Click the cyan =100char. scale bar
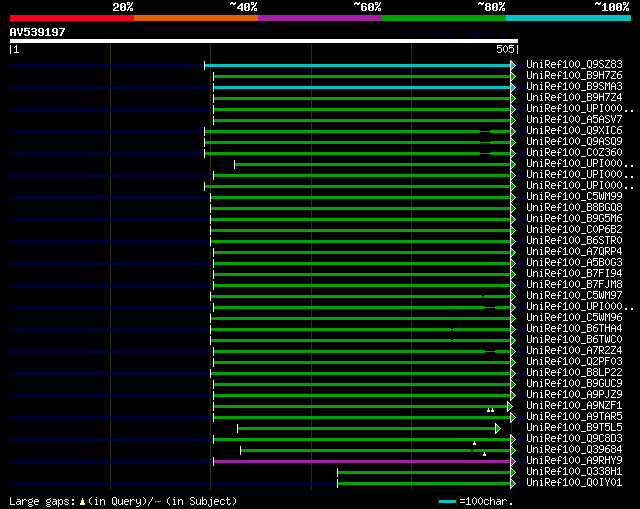Viewport: 640px width, 509px height. tap(447, 502)
